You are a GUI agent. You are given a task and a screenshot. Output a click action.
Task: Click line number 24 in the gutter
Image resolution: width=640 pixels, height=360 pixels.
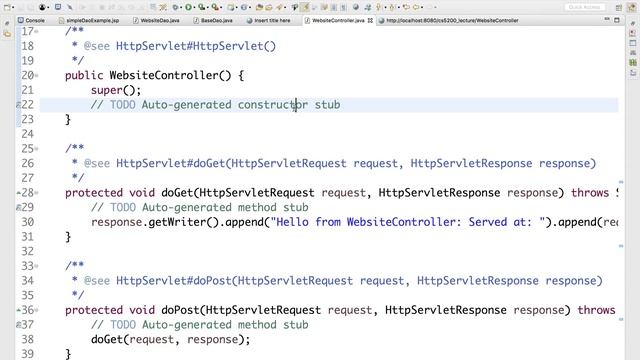[27, 134]
